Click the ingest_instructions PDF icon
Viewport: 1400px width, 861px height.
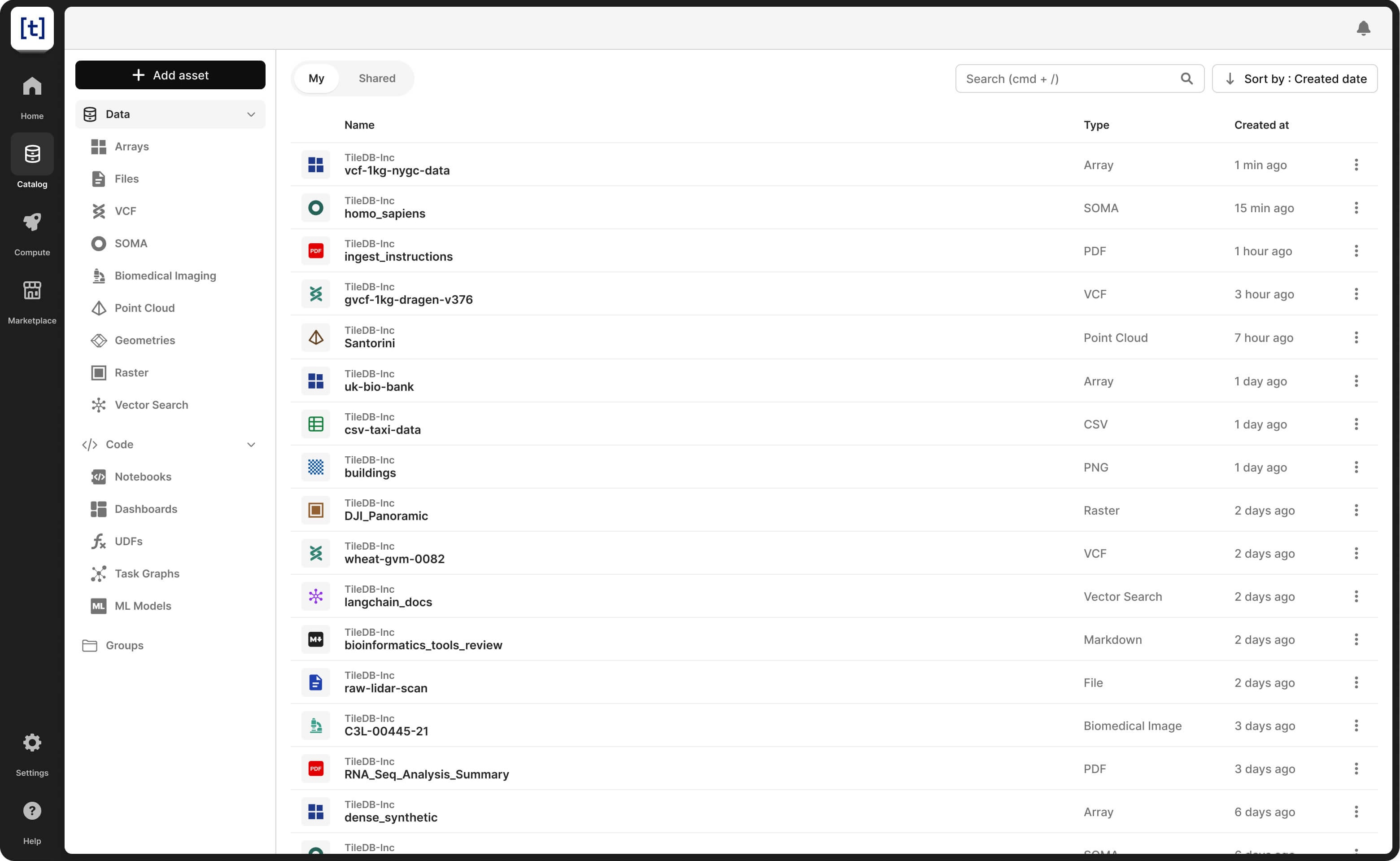[316, 251]
